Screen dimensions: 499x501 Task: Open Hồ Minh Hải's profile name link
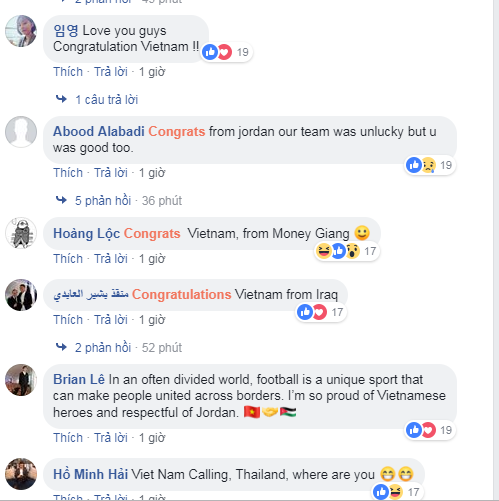91,474
